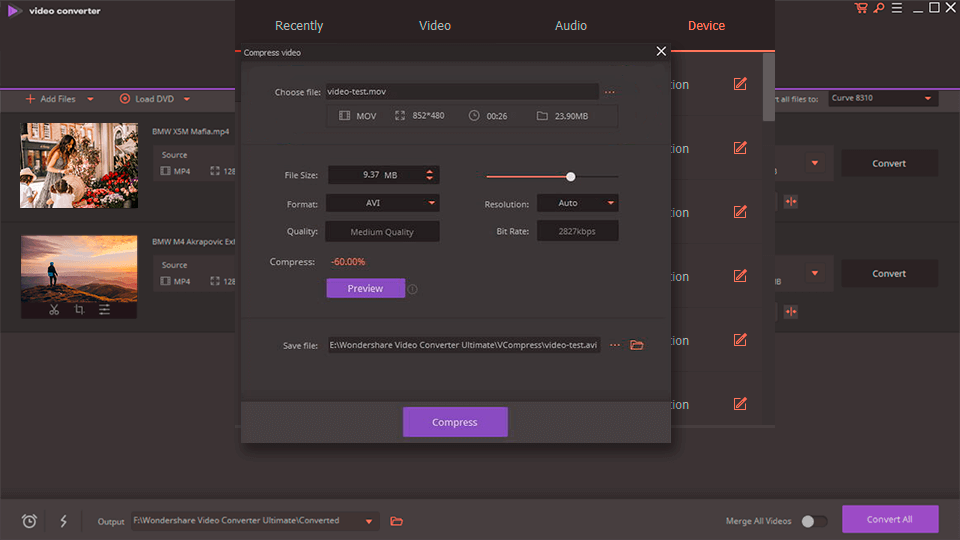Click the -60.00% compress value
This screenshot has width=960, height=540.
pos(348,261)
